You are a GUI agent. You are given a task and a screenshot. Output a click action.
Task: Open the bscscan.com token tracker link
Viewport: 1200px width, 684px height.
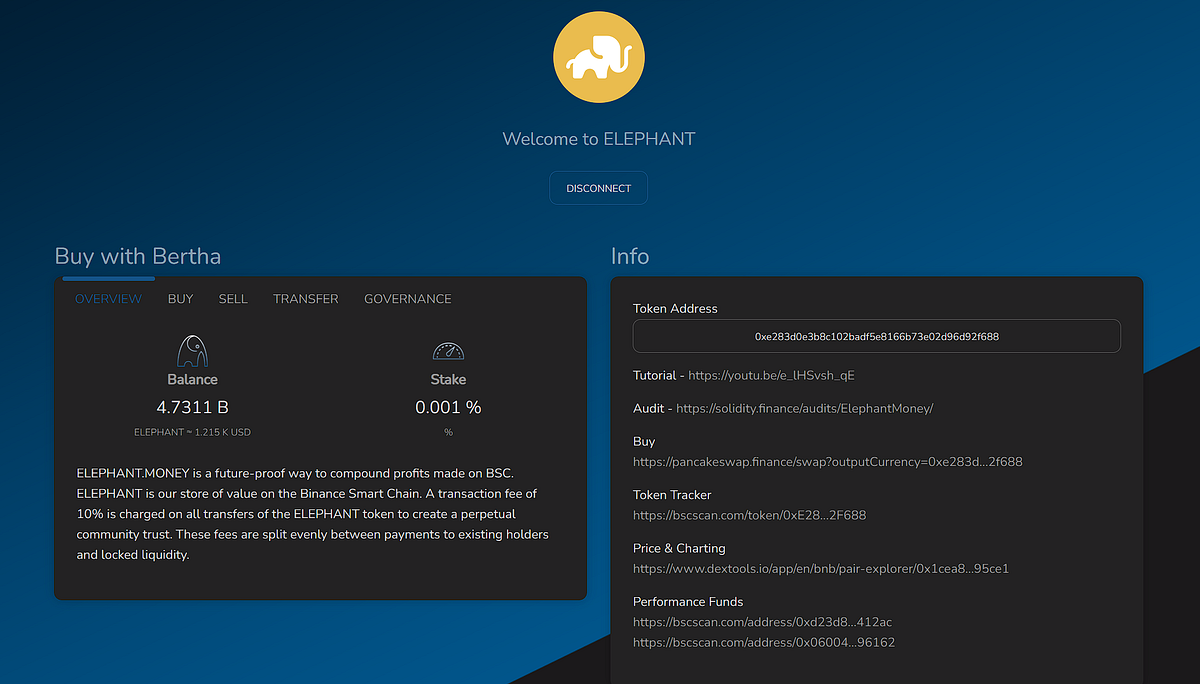[x=749, y=515]
